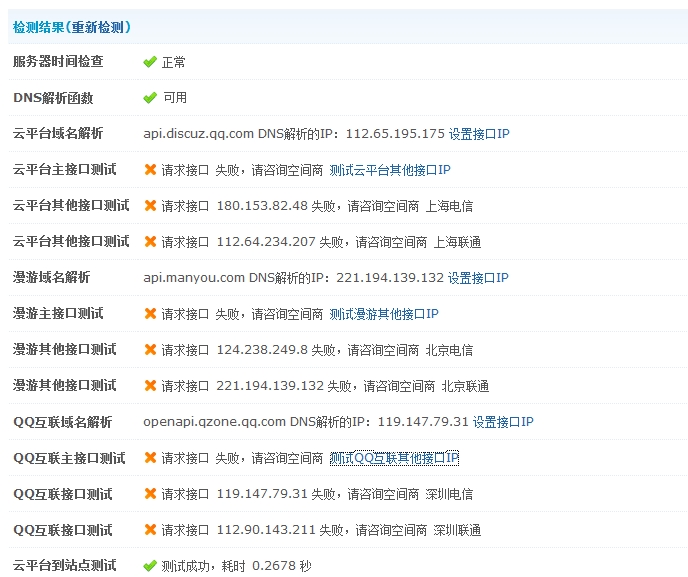Click the 北京联通 carrier text
The image size is (688, 577).
pyautogui.click(x=465, y=386)
